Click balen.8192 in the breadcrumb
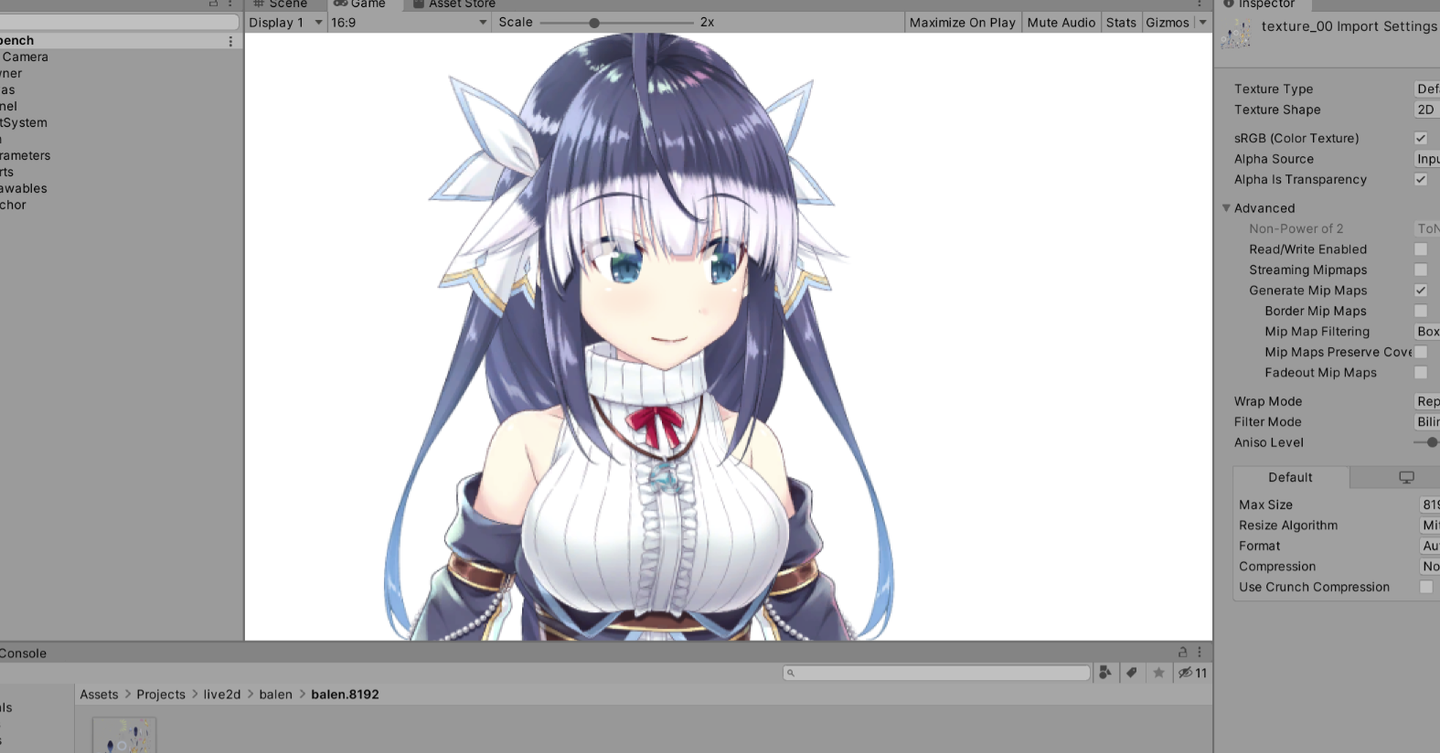This screenshot has height=753, width=1440. coord(345,694)
